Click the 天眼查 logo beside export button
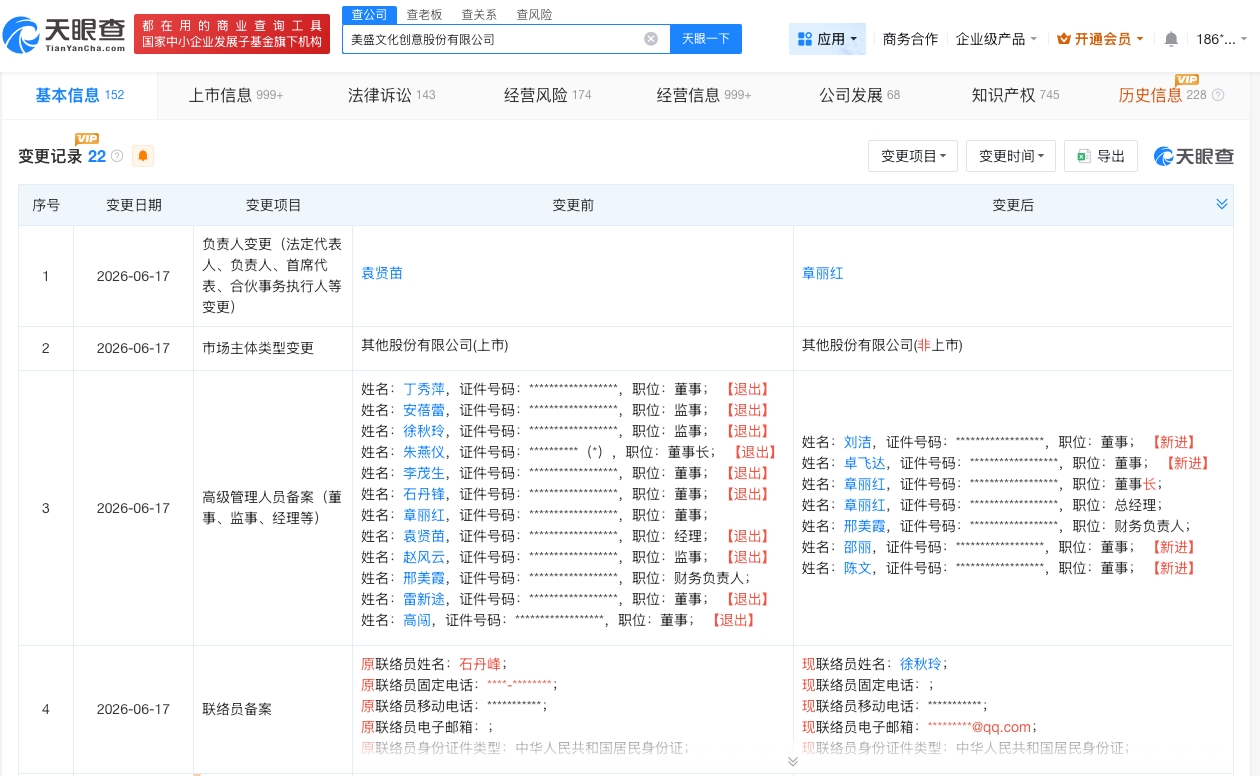This screenshot has width=1260, height=776. coord(1194,156)
